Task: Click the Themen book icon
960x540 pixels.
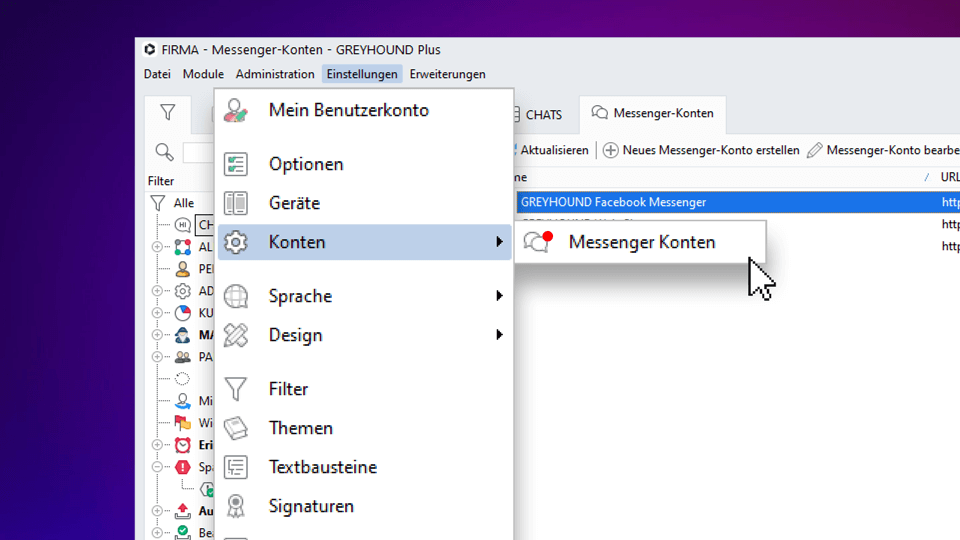Action: [236, 428]
